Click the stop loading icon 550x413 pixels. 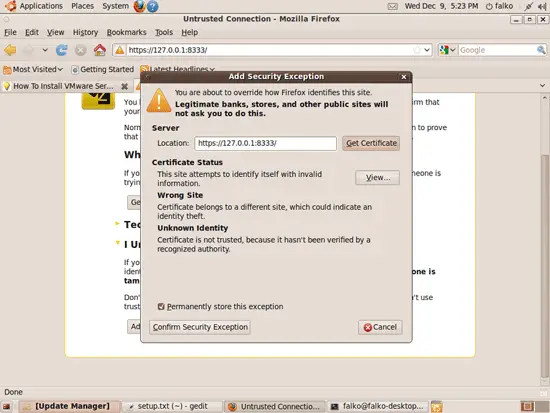(80, 50)
